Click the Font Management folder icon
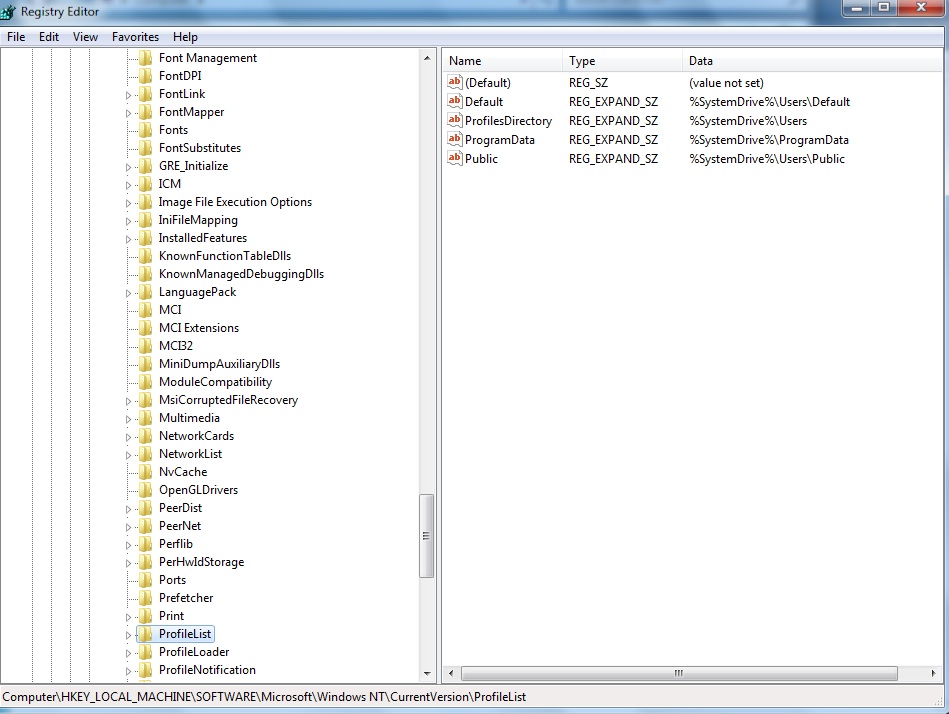949x714 pixels. click(x=145, y=57)
